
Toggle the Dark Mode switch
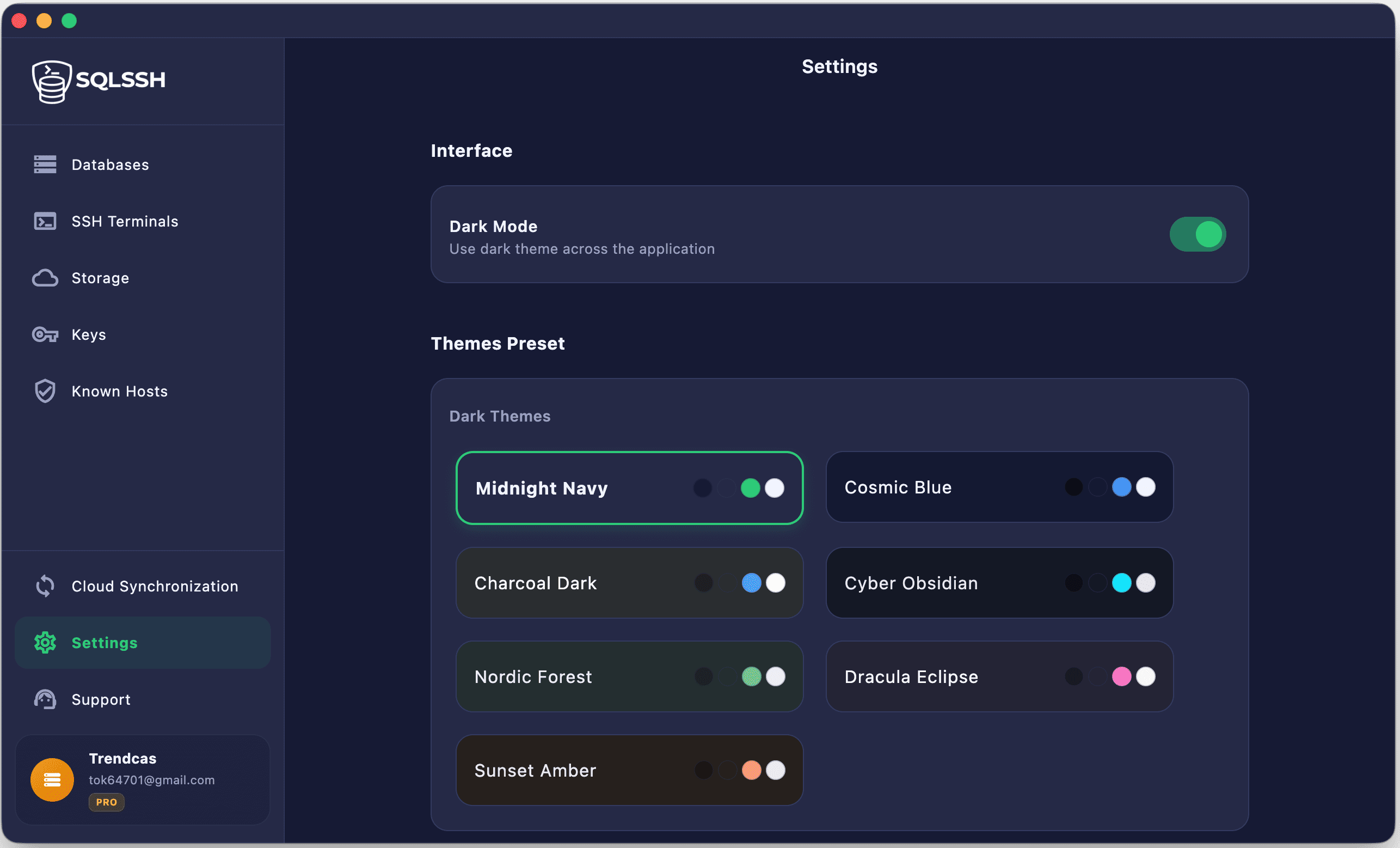(x=1198, y=234)
